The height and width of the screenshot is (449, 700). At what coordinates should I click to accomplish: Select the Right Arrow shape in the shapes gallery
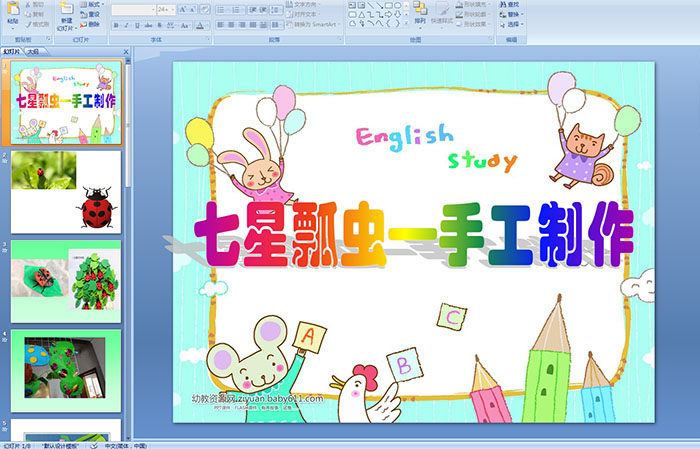pos(389,14)
